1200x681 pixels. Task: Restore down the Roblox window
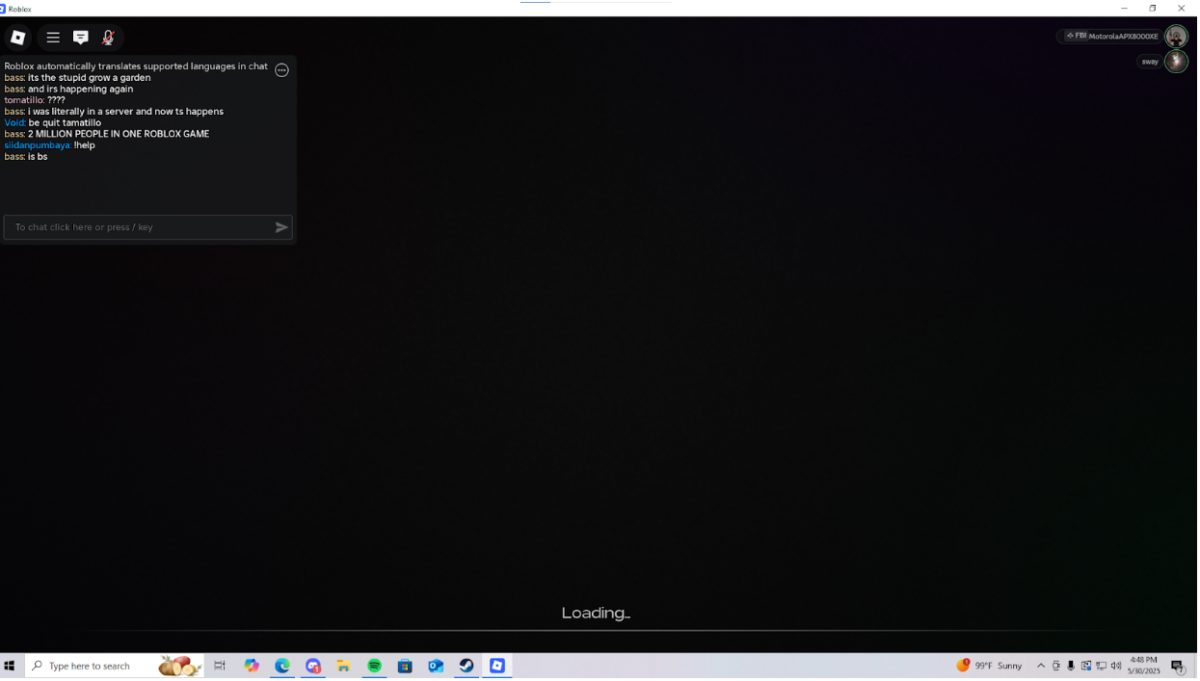point(1152,8)
